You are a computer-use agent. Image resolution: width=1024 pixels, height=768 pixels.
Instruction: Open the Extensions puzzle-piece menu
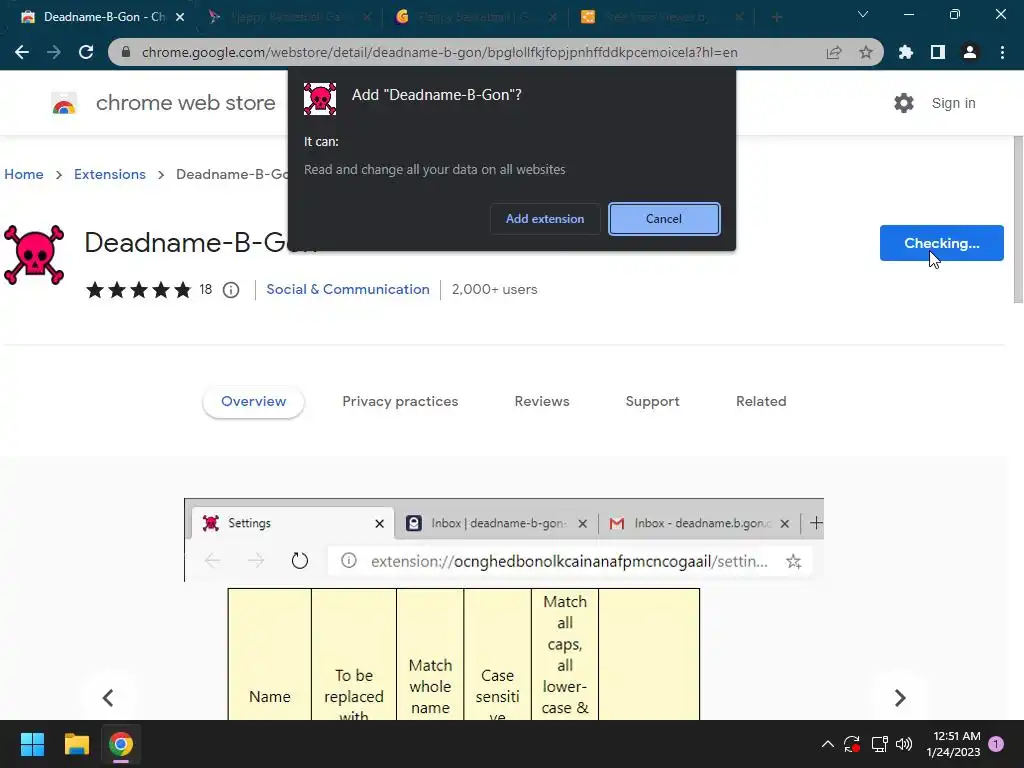tap(905, 52)
